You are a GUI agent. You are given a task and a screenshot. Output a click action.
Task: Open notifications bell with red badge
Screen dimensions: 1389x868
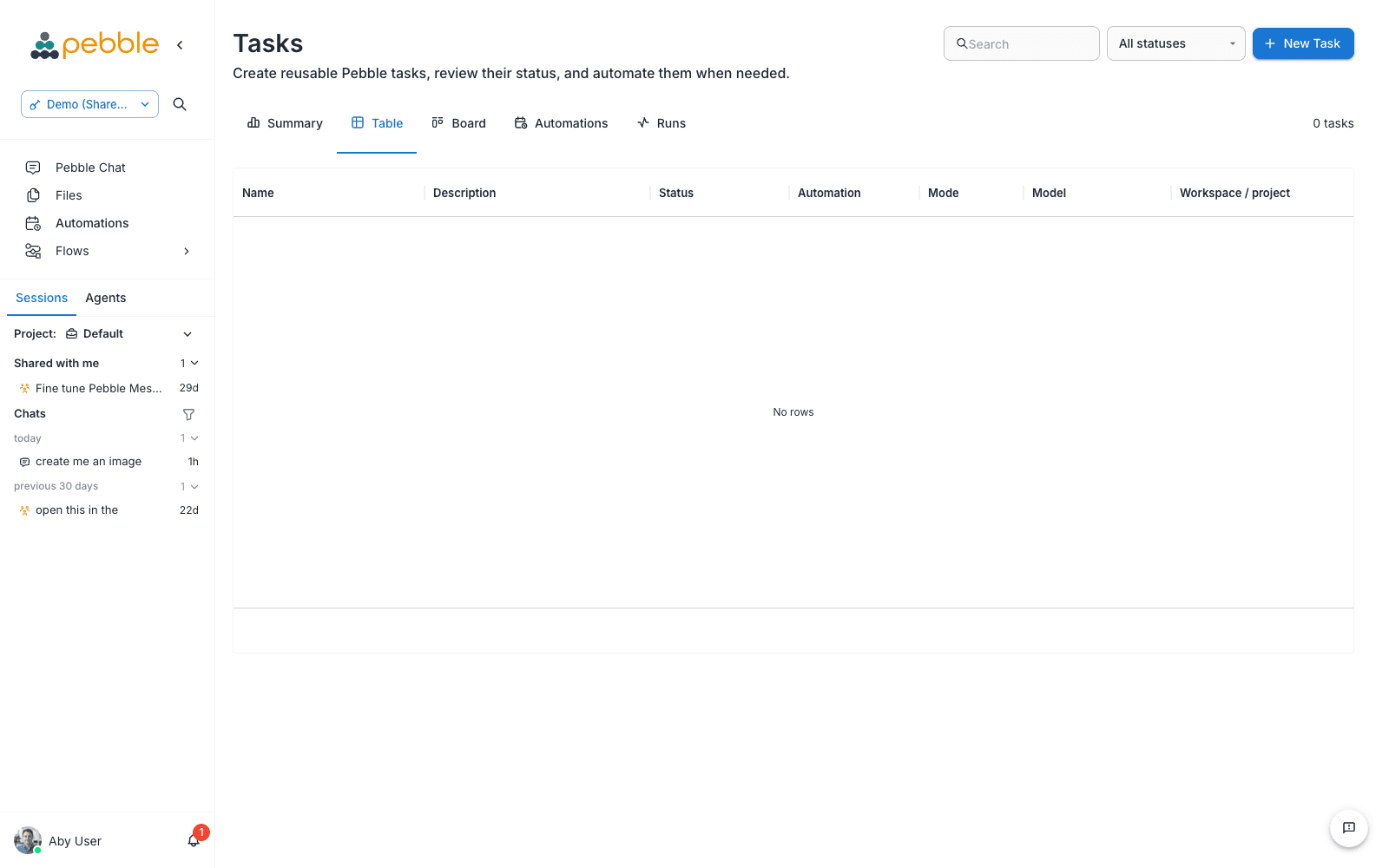pos(194,839)
